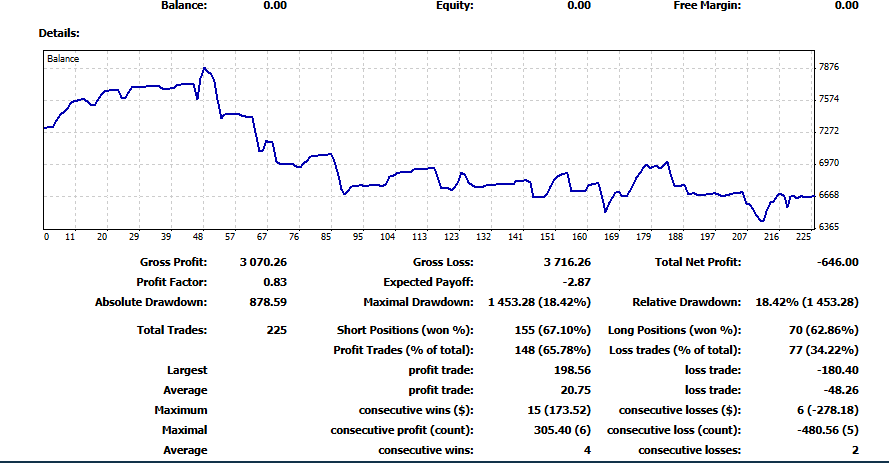Screen dimensions: 889x463
Task: Click the Gross Loss: label
Action: tap(443, 262)
